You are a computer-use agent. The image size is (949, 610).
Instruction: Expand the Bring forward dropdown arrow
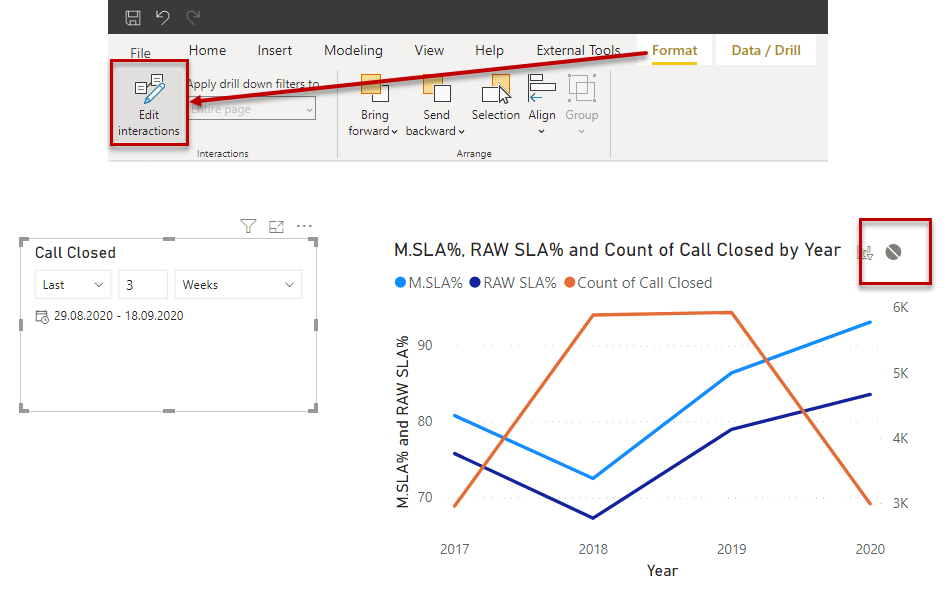[x=394, y=131]
